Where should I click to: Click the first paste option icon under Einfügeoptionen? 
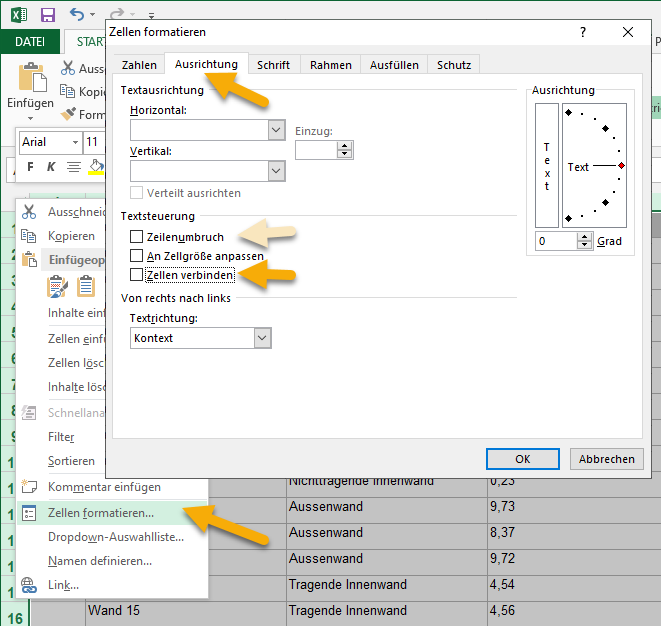(x=58, y=286)
